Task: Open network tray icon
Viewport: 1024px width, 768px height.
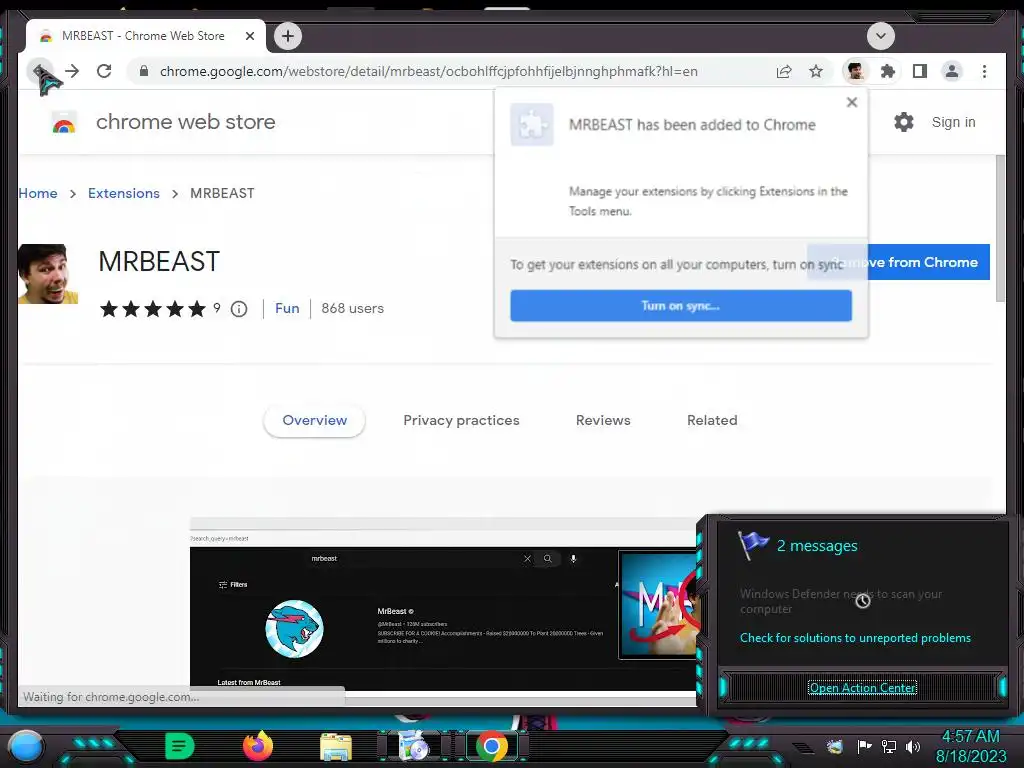Action: pos(888,746)
